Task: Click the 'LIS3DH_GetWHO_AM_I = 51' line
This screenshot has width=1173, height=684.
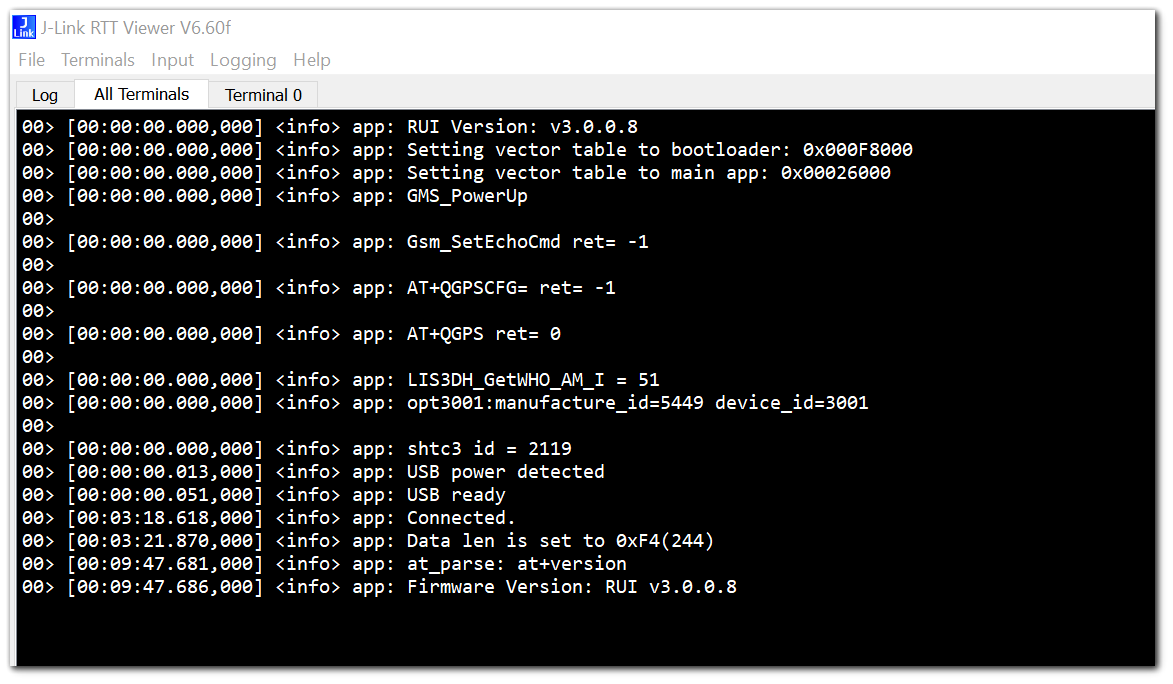Action: click(340, 380)
